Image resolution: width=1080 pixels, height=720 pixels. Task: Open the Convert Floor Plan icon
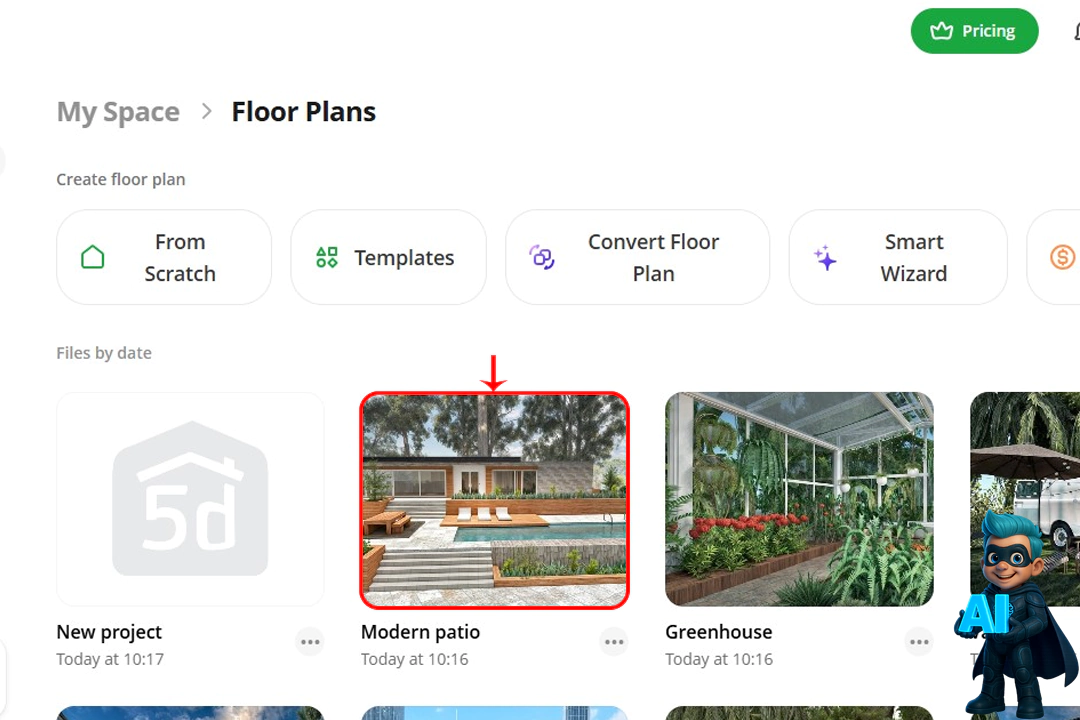(541, 257)
